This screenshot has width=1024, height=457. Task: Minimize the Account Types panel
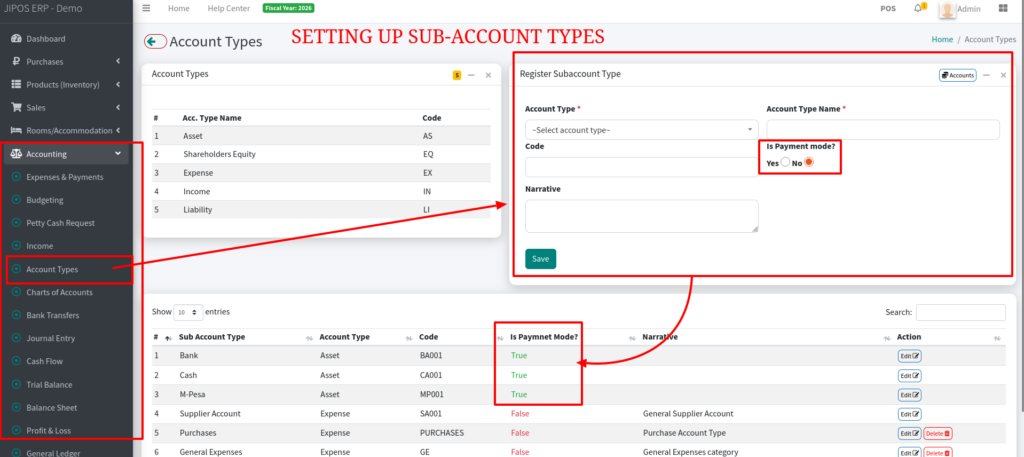coord(472,75)
